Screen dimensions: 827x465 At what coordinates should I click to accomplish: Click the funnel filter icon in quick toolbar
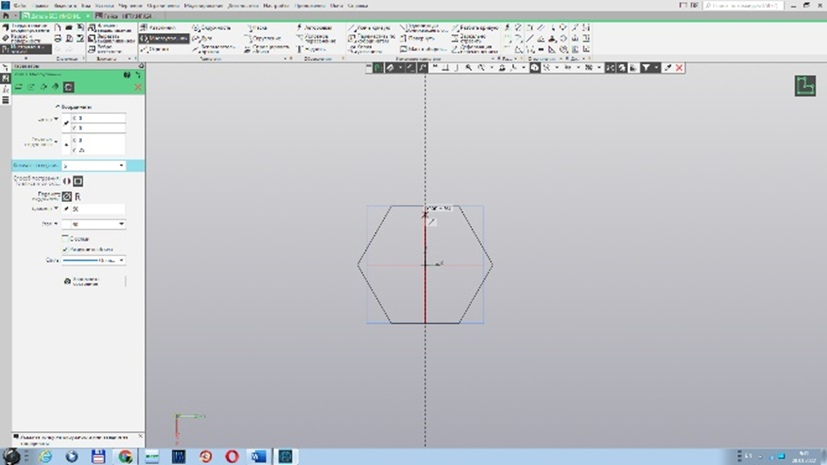coord(646,68)
